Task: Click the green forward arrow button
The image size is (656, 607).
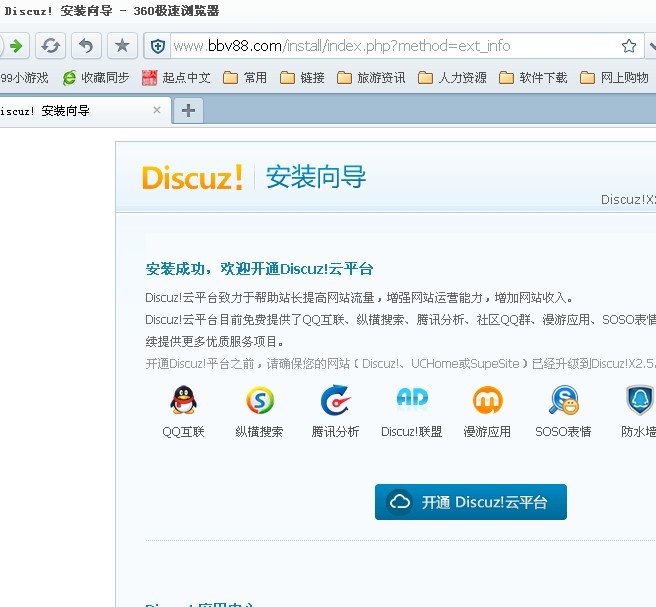Action: point(15,46)
